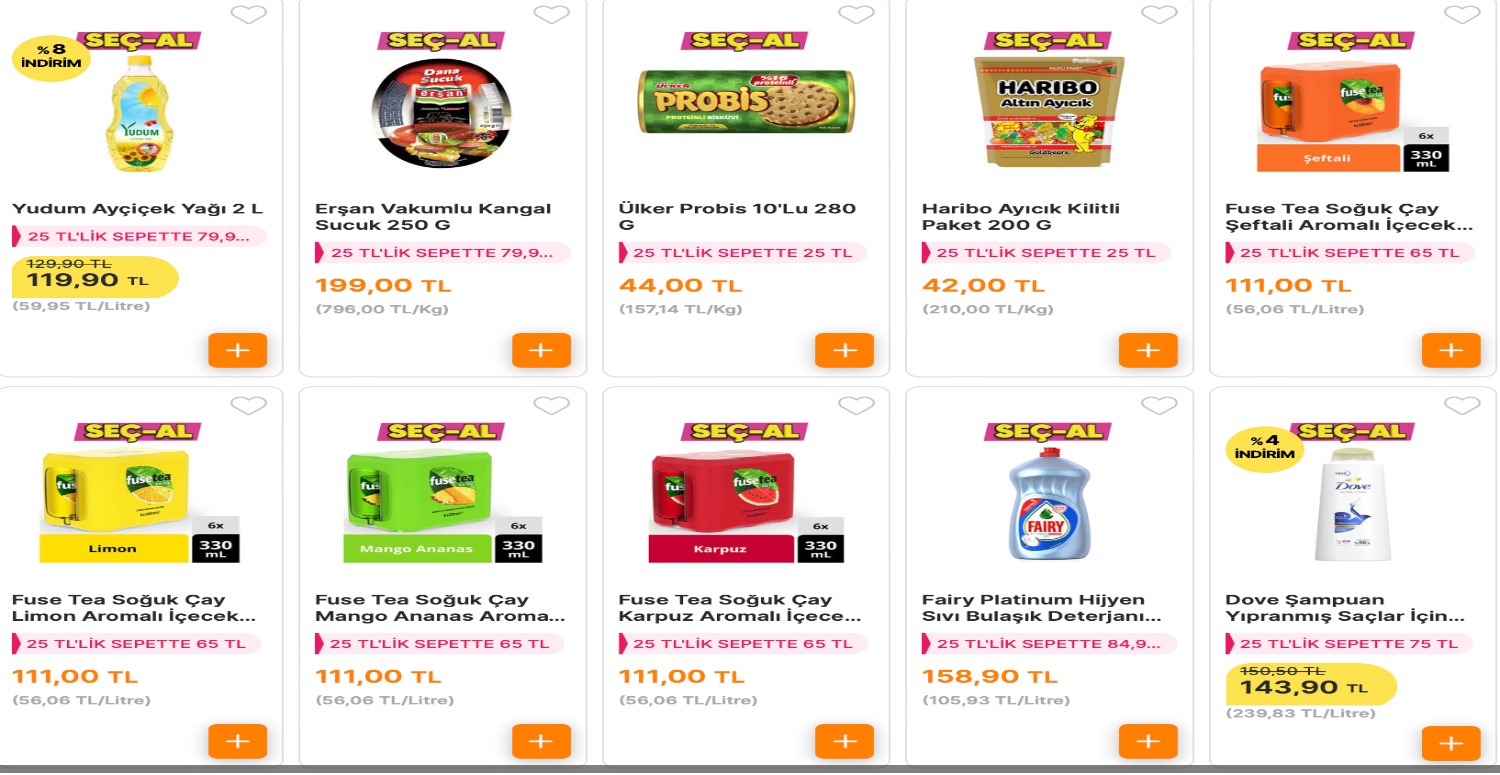
Task: Favorite Yudum Ayçiçek Yağı with heart
Action: (x=248, y=15)
